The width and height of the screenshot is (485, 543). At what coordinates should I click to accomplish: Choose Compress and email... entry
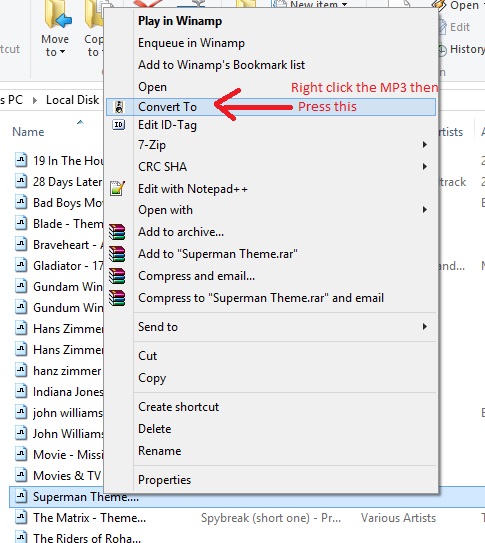tap(196, 276)
